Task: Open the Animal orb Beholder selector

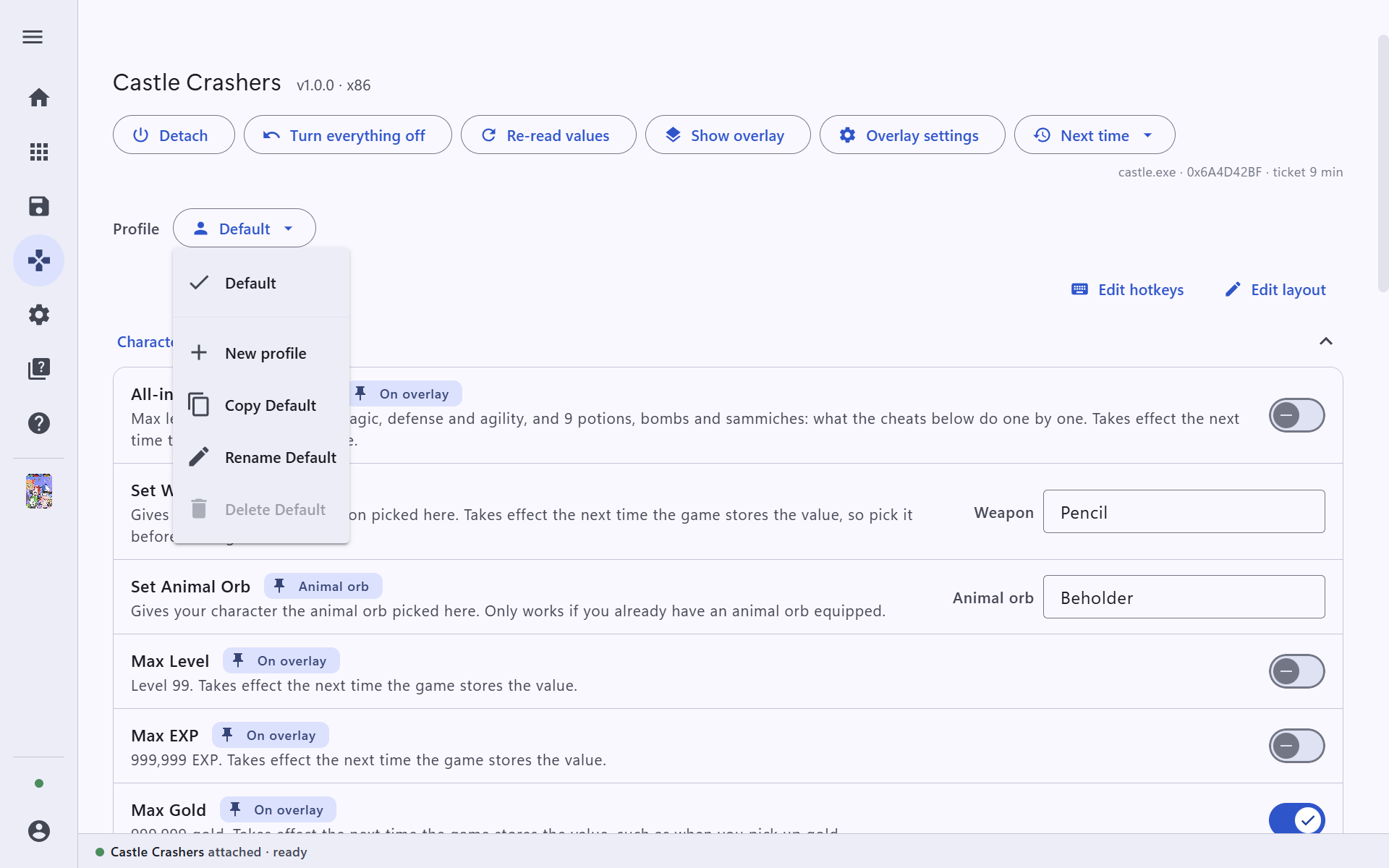Action: click(x=1184, y=597)
